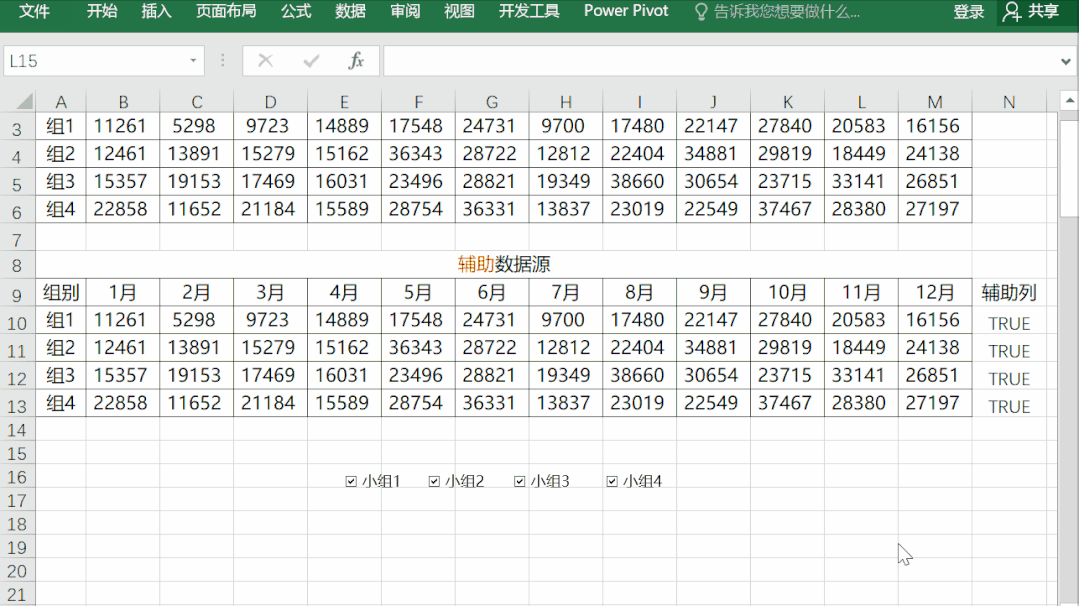The height and width of the screenshot is (606, 1079).
Task: Select cell 16156 in row 10
Action: [934, 320]
